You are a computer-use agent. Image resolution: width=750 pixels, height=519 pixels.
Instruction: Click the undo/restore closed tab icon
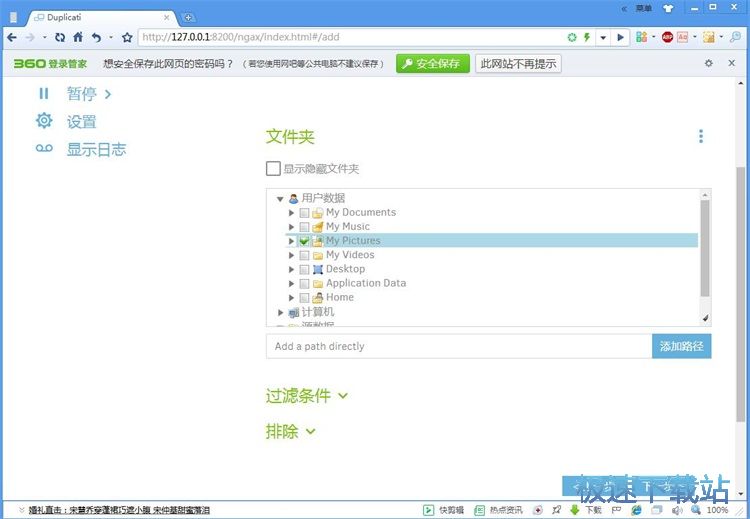(x=96, y=37)
